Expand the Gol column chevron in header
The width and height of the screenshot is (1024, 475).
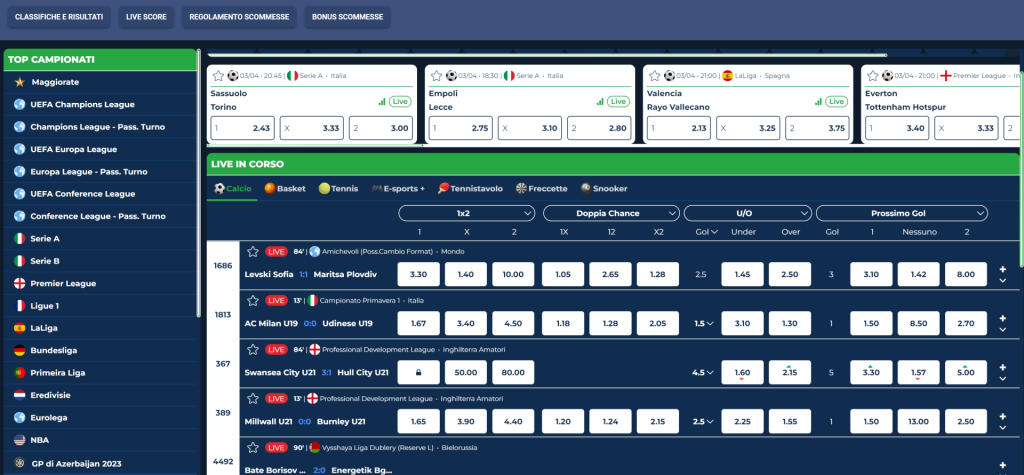coord(714,232)
